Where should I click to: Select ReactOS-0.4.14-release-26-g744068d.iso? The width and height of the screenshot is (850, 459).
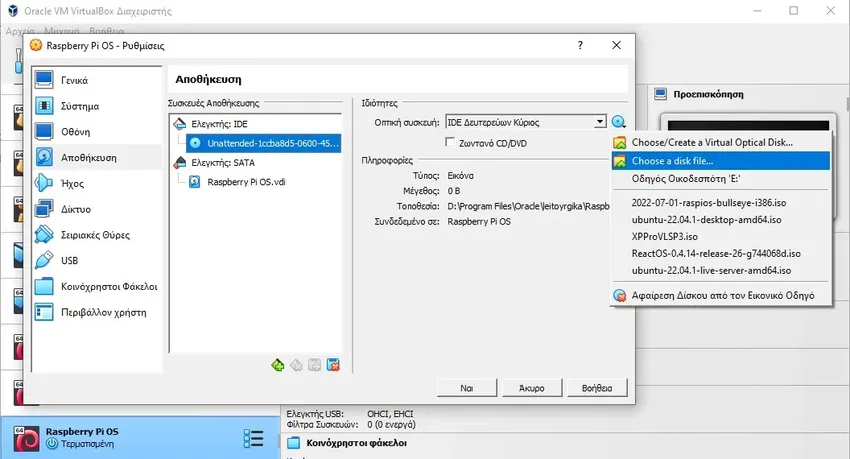point(720,253)
